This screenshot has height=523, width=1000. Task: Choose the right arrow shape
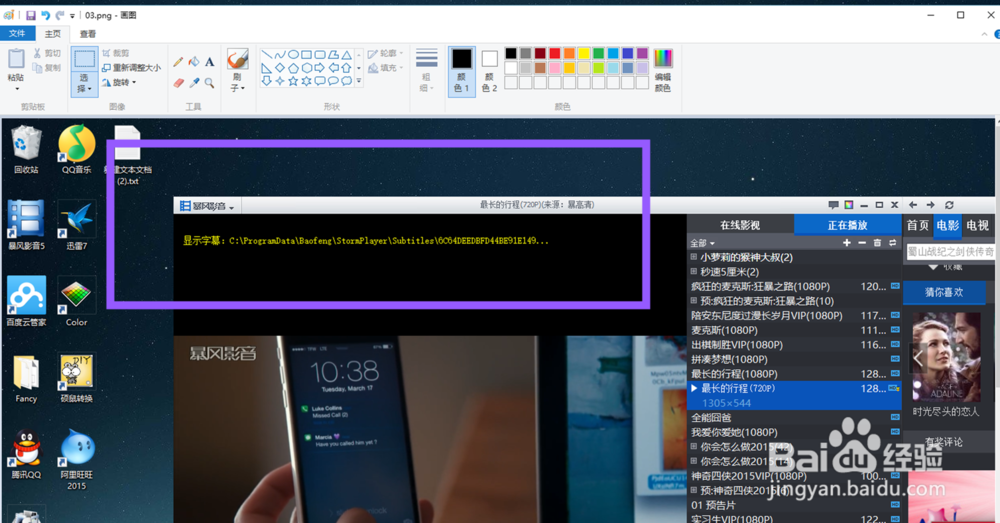[320, 68]
